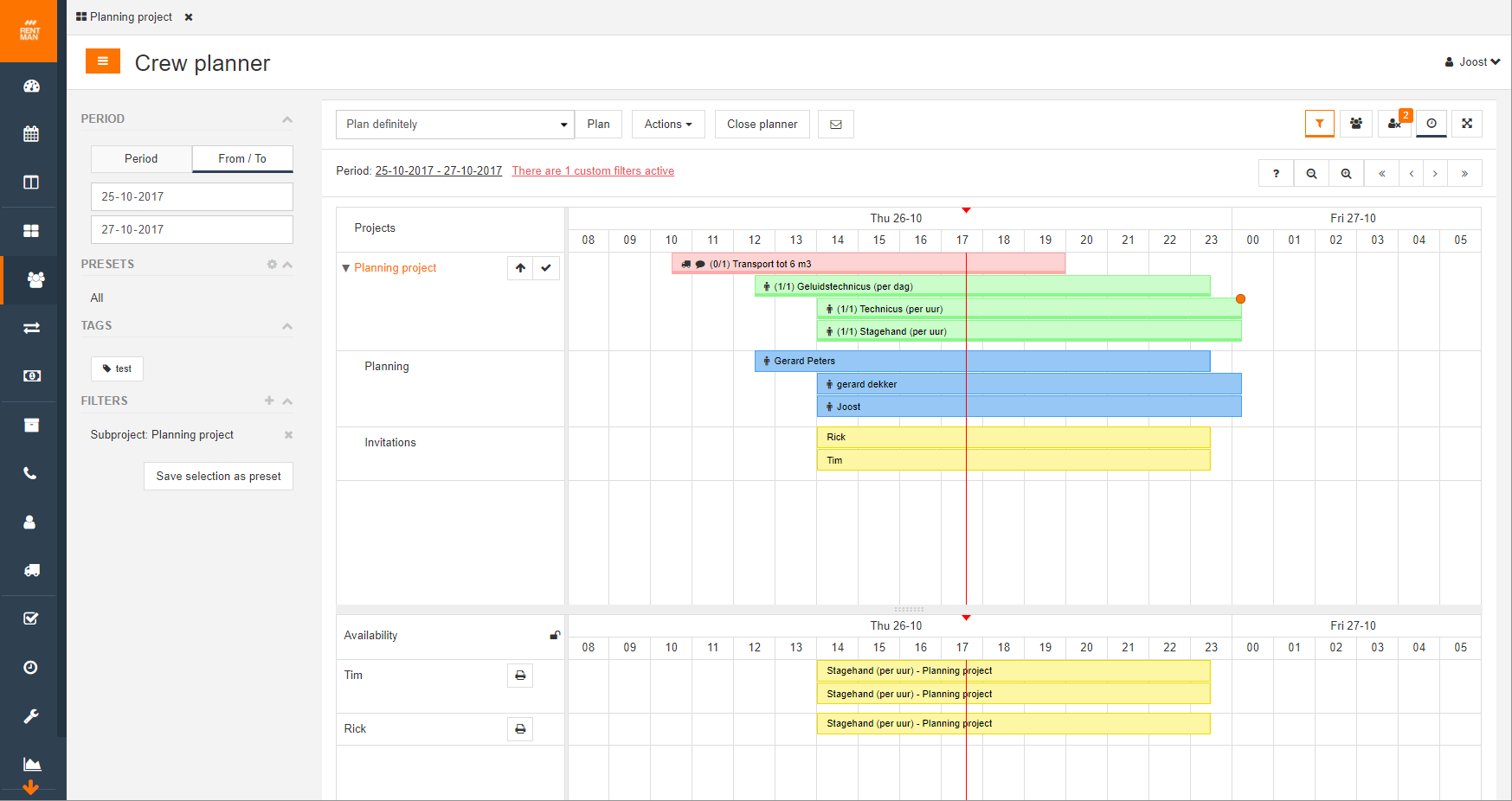Viewport: 1512px width, 801px height.
Task: Click the printer icon next to Tim
Action: [520, 676]
